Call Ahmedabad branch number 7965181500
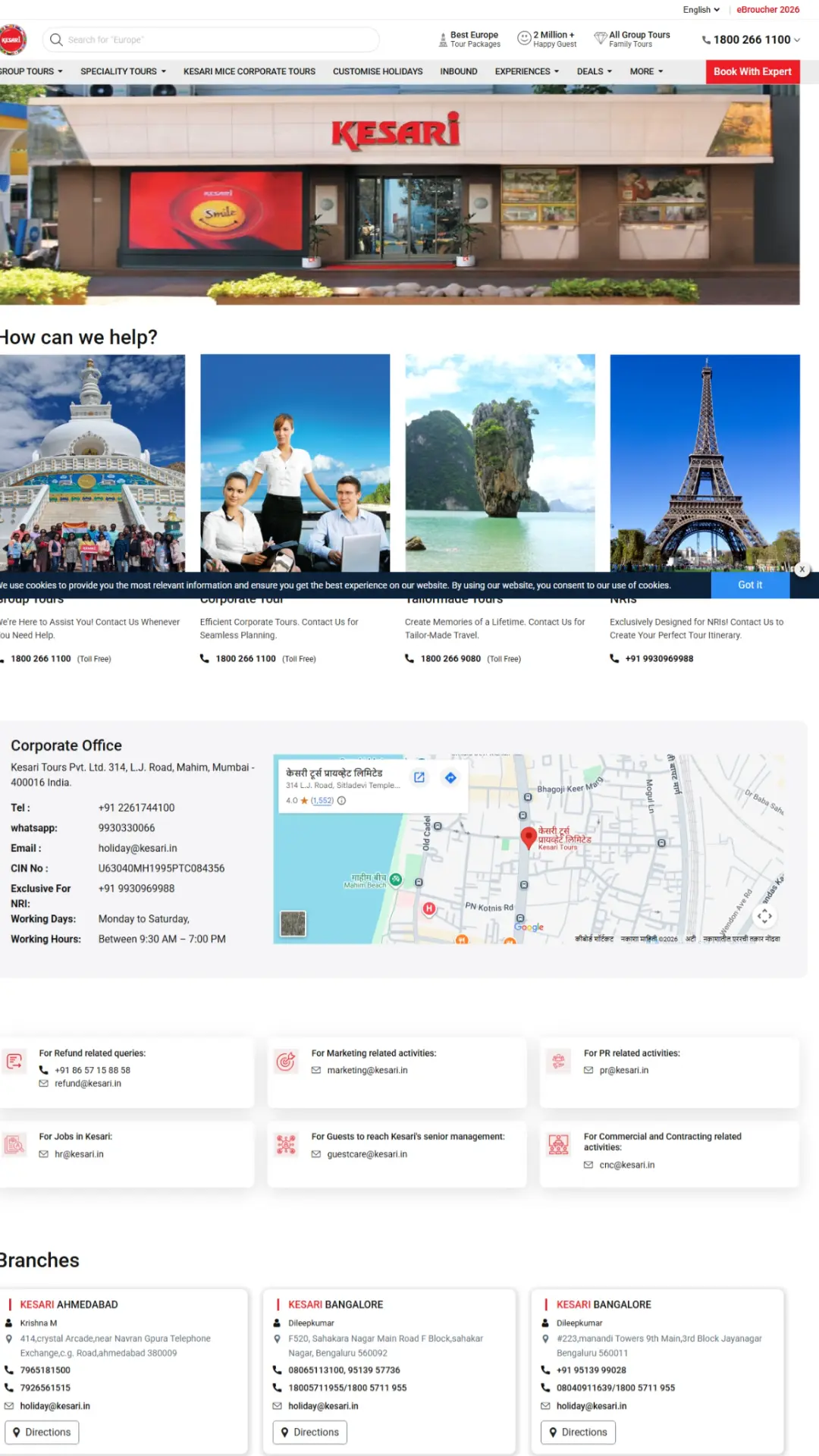The width and height of the screenshot is (819, 1456). point(45,1370)
